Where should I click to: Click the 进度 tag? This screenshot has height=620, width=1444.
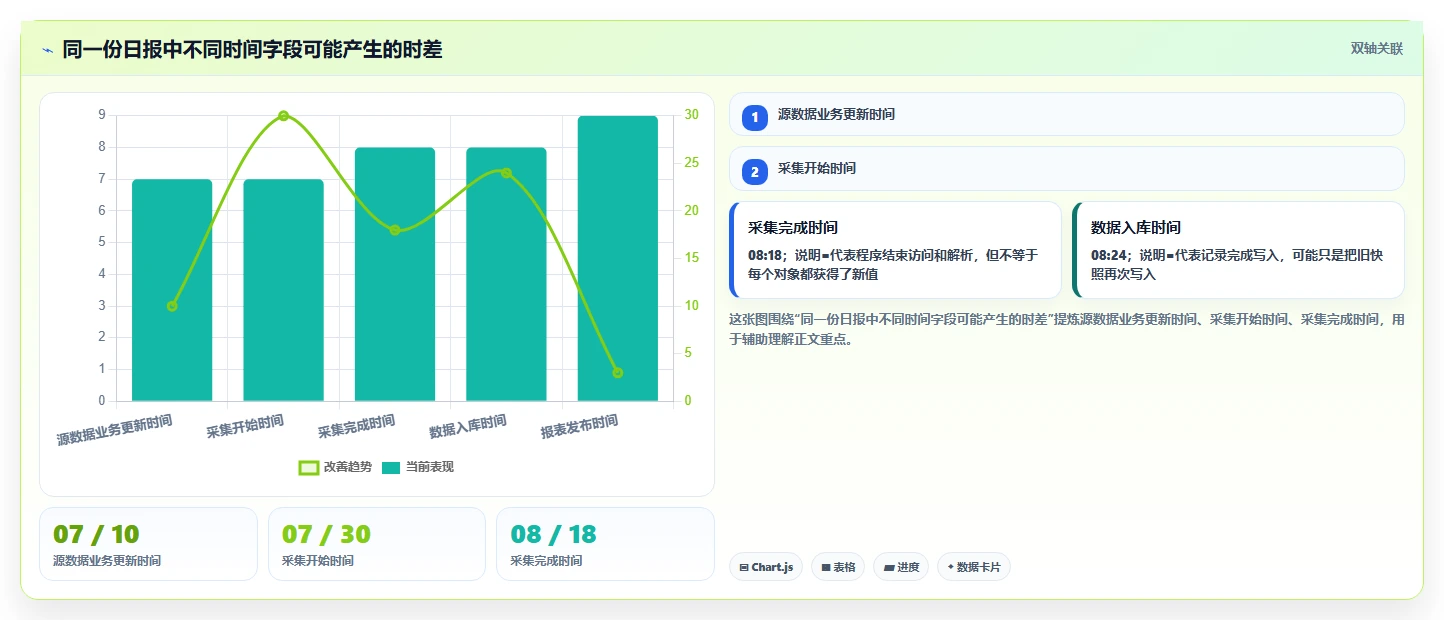tap(901, 567)
